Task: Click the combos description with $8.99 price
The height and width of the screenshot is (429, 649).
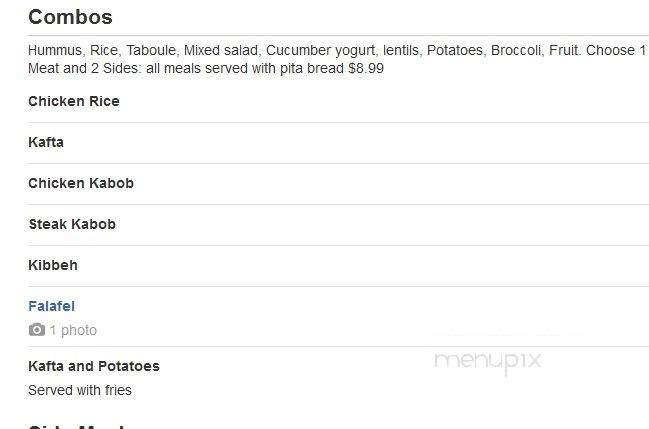Action: click(x=337, y=59)
